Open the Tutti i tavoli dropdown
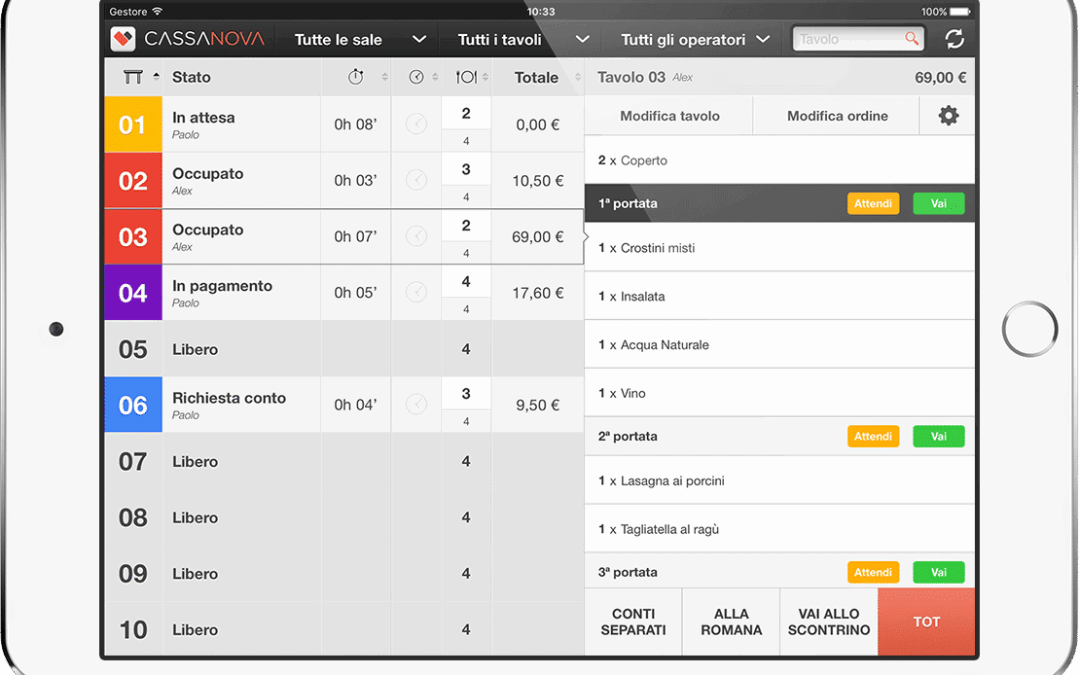Viewport: 1080px width, 675px height. [522, 40]
